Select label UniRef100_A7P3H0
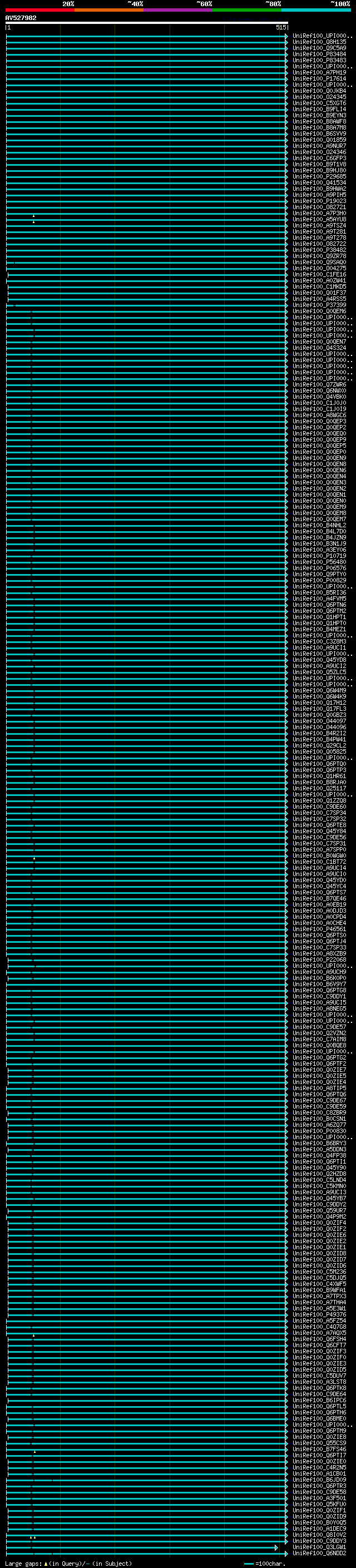 click(319, 213)
